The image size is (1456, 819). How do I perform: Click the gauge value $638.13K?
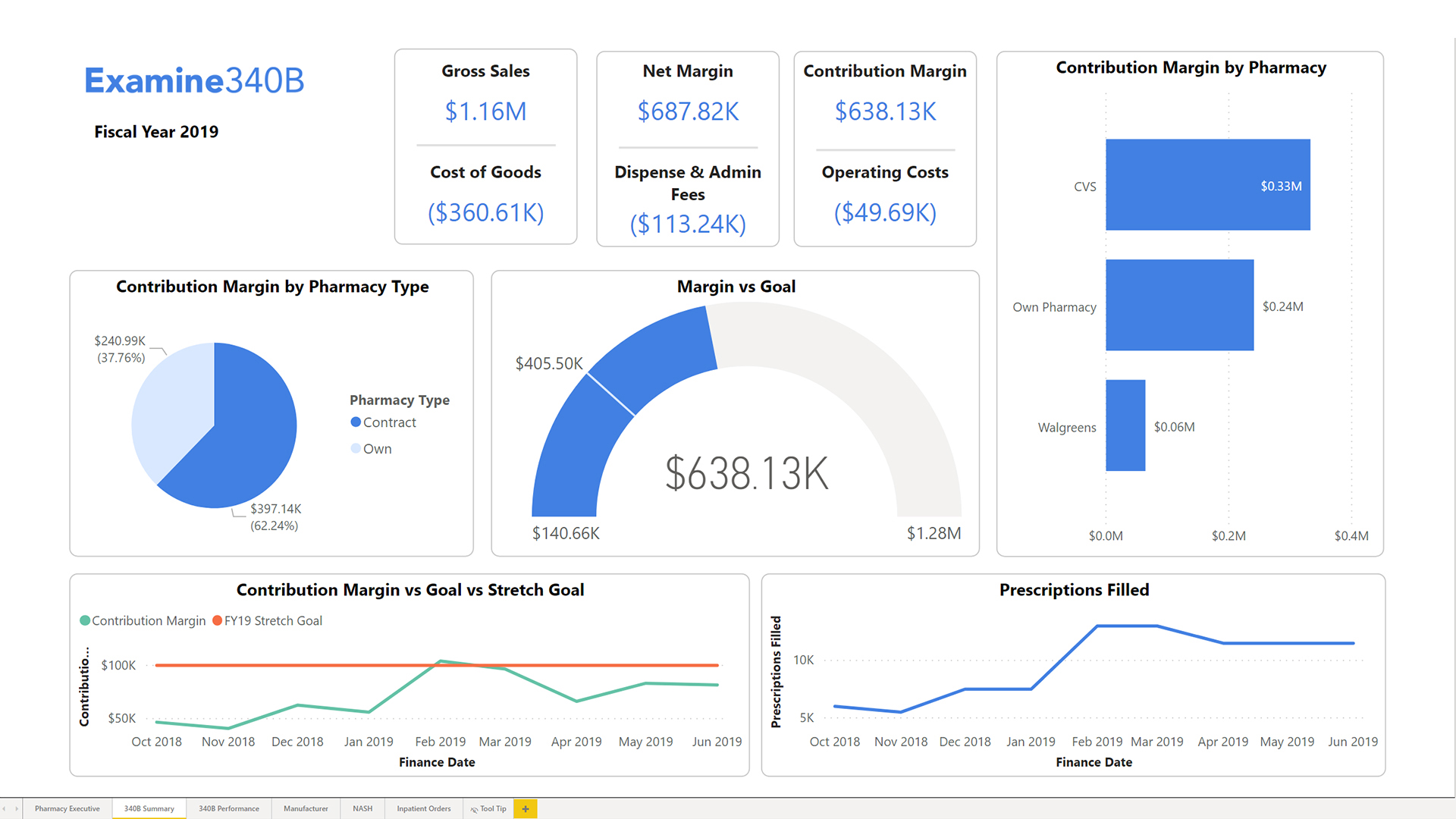point(747,473)
